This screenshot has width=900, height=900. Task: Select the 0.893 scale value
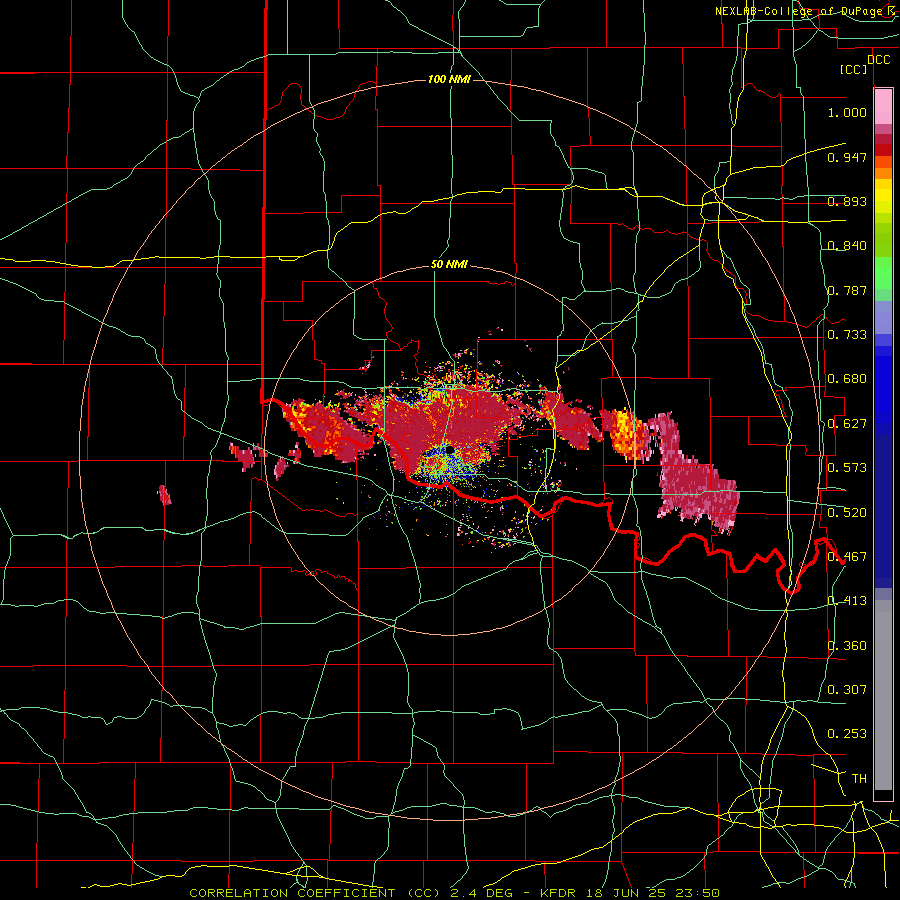[x=847, y=201]
